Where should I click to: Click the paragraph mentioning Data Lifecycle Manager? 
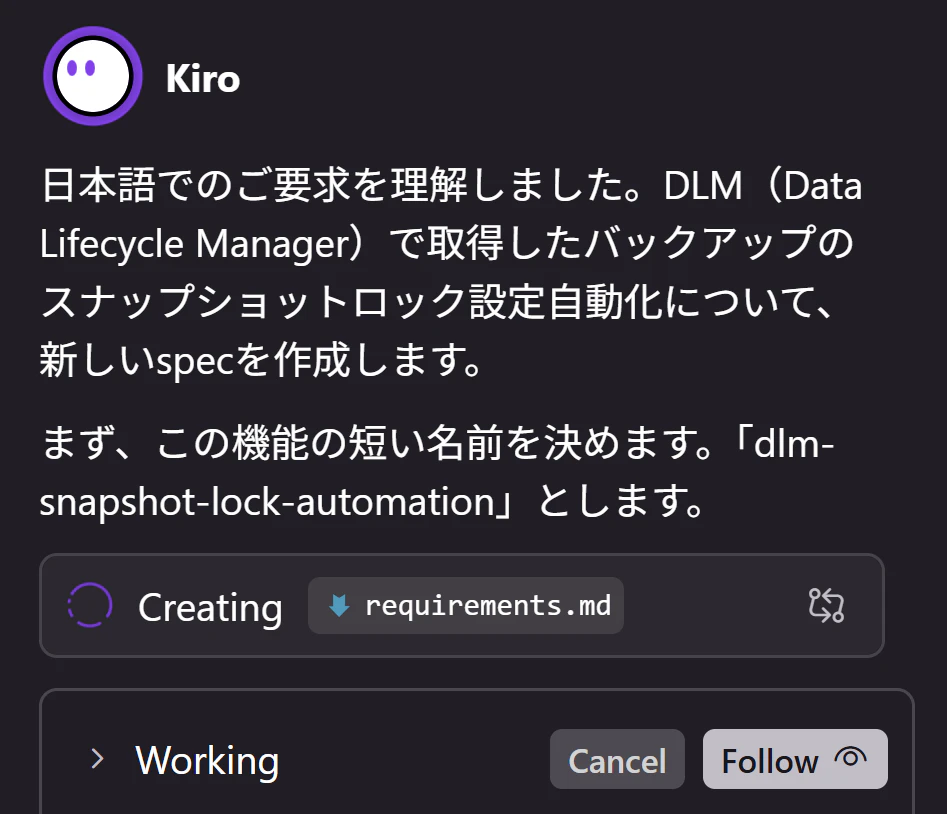tap(451, 272)
